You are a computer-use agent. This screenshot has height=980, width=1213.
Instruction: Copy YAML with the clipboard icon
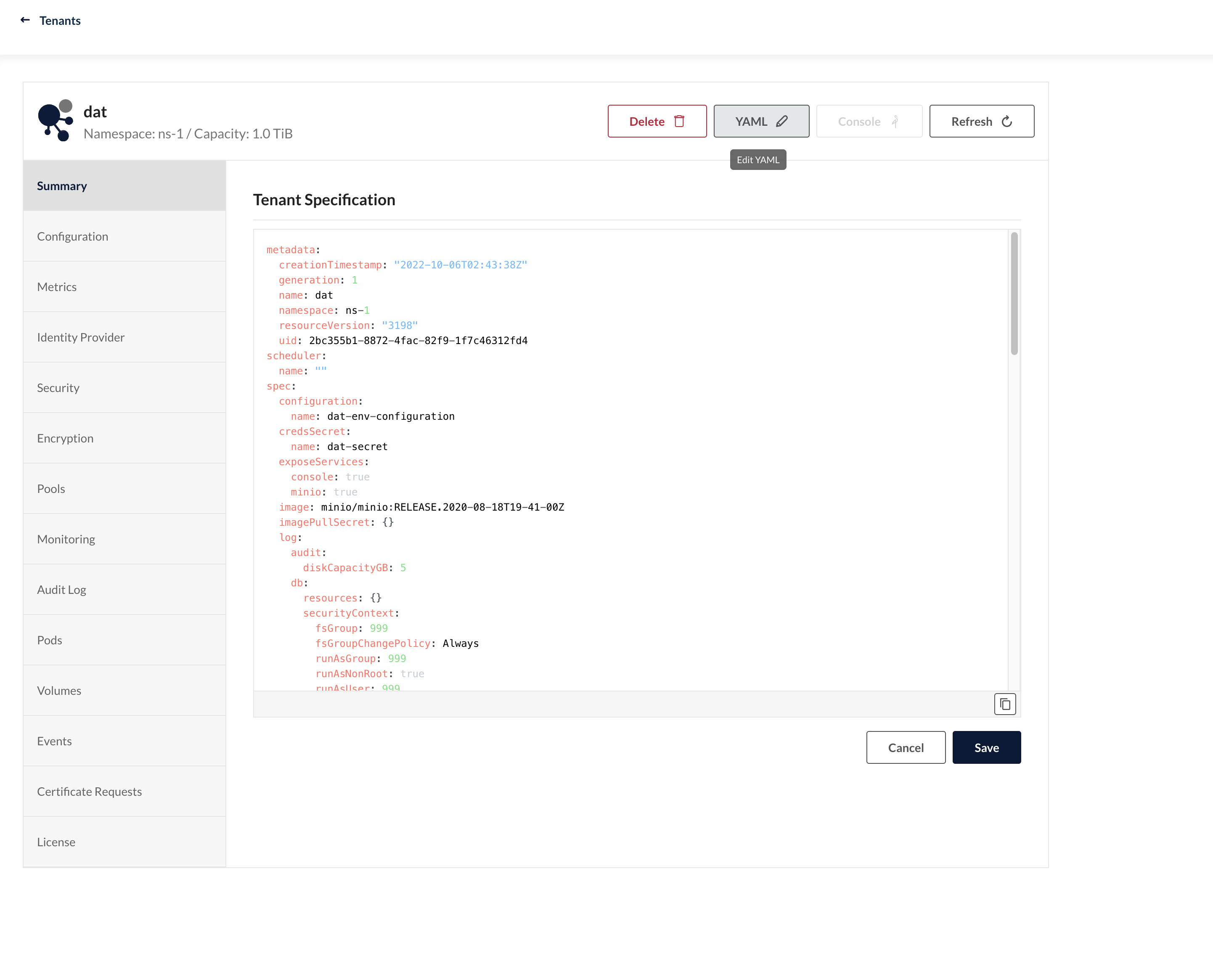click(x=1005, y=704)
